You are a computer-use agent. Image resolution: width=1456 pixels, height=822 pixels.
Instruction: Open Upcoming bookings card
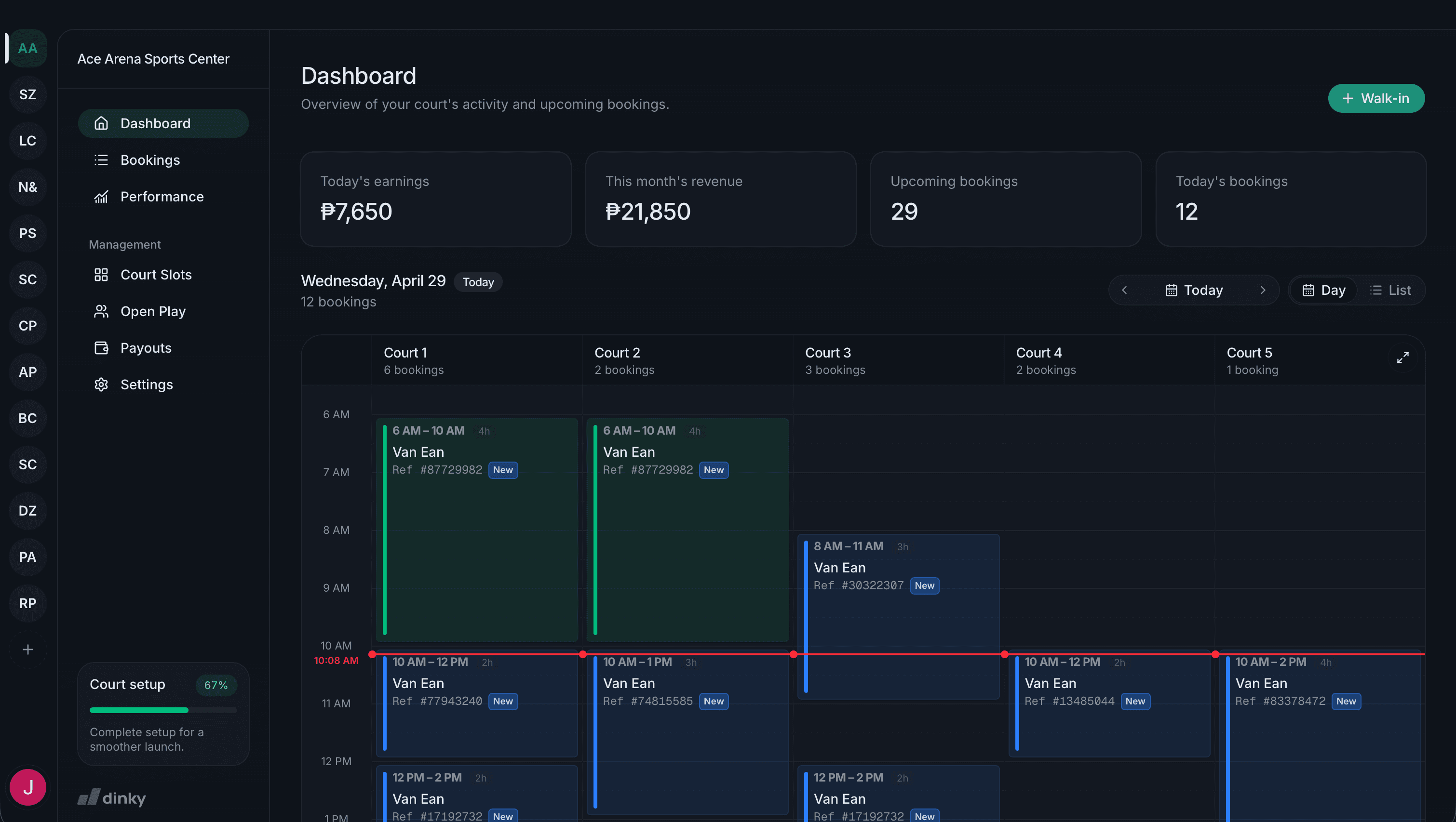point(1006,199)
